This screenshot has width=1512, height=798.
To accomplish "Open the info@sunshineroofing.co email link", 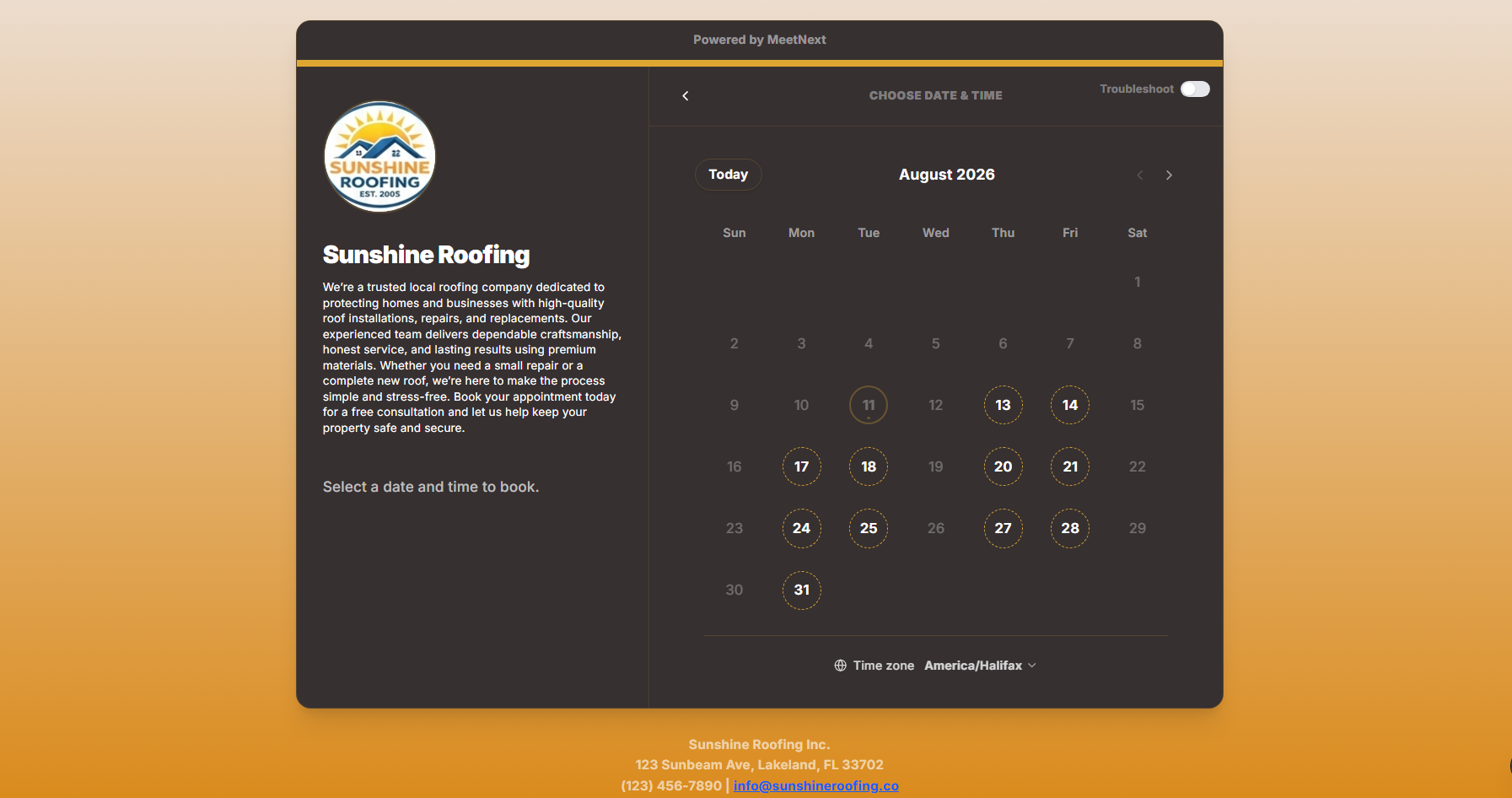I will [816, 785].
